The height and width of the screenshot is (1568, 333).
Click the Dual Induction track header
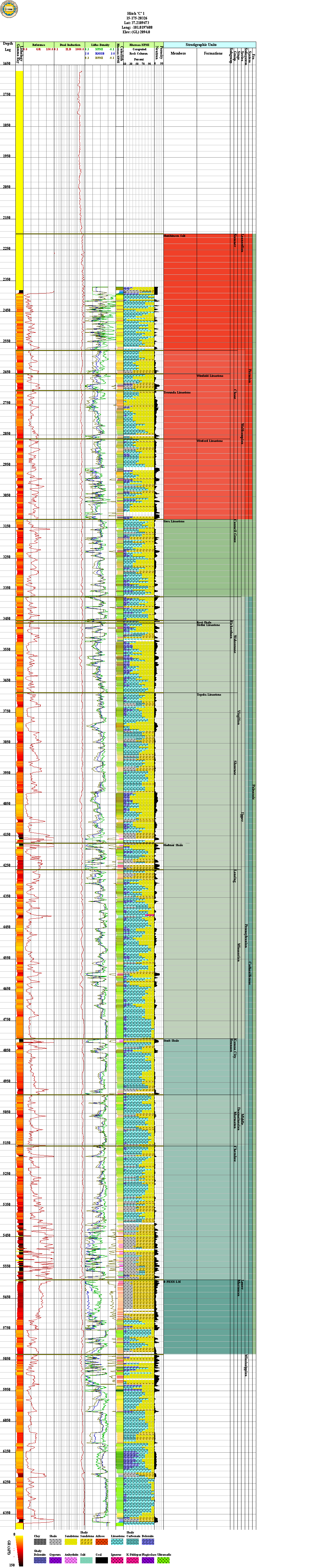[70, 45]
